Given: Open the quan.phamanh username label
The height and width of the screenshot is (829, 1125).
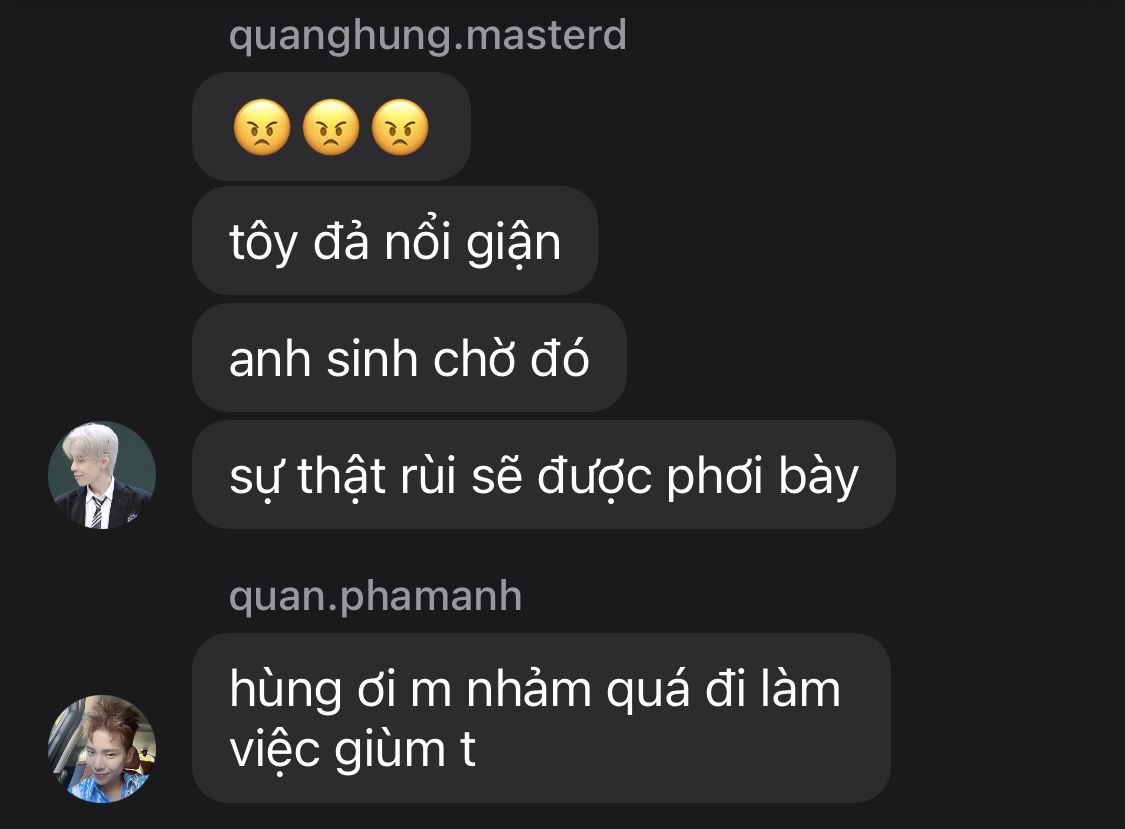Looking at the screenshot, I should pos(375,596).
